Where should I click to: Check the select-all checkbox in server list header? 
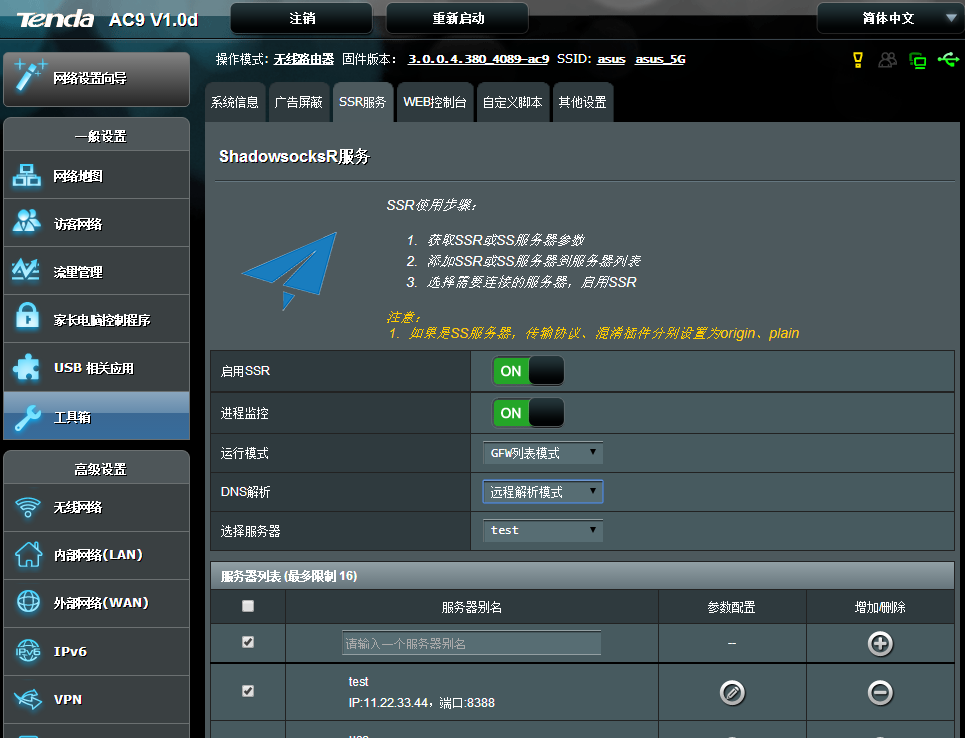pos(248,606)
